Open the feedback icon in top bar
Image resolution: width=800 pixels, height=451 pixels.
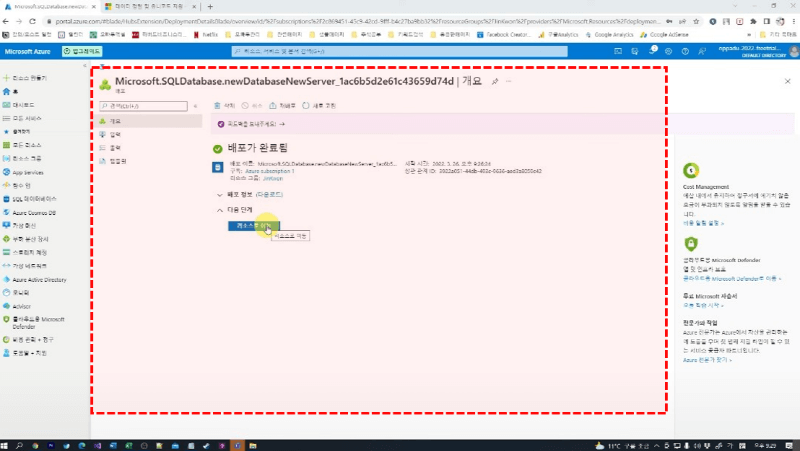pyautogui.click(x=702, y=51)
